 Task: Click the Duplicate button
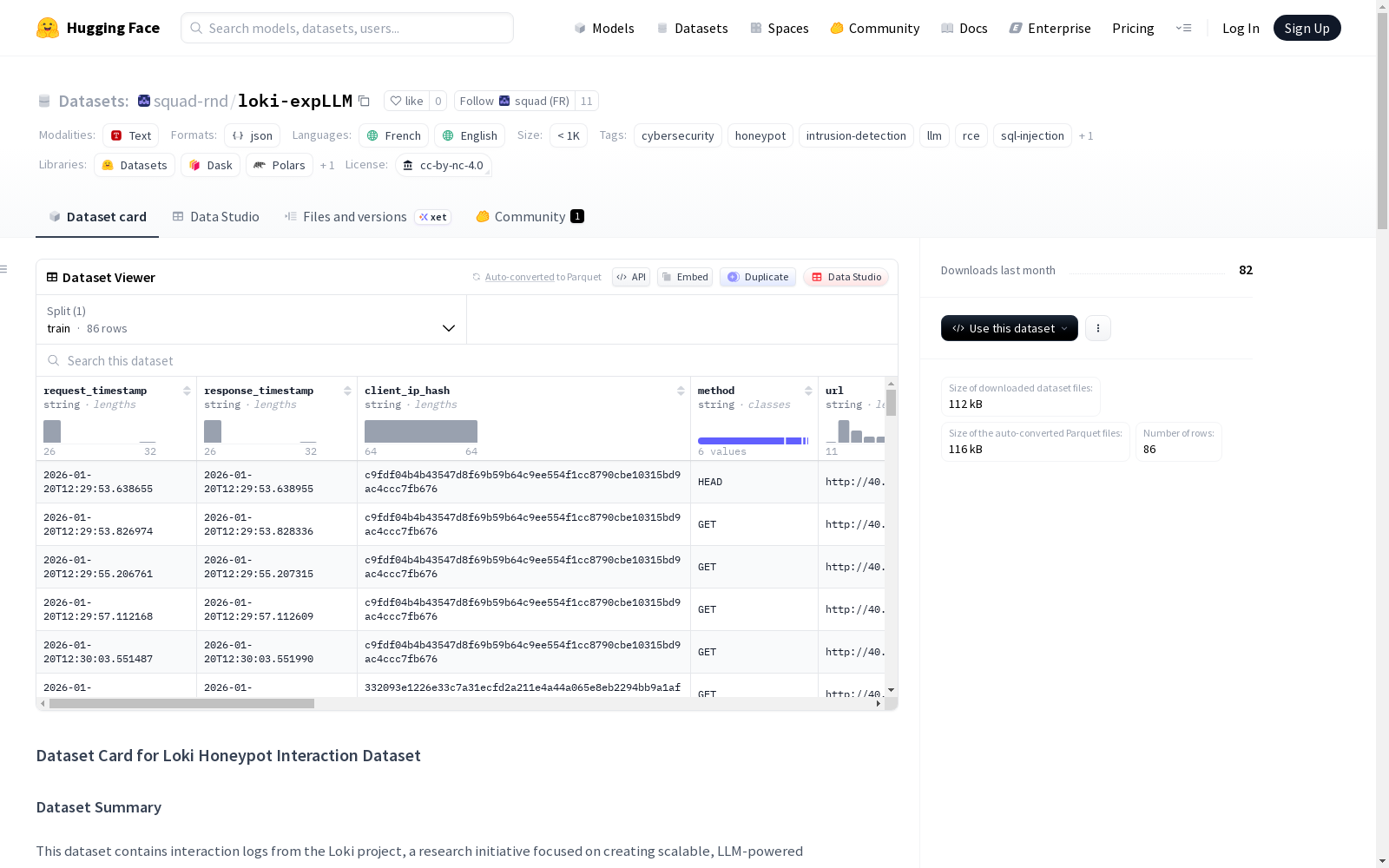pos(758,277)
